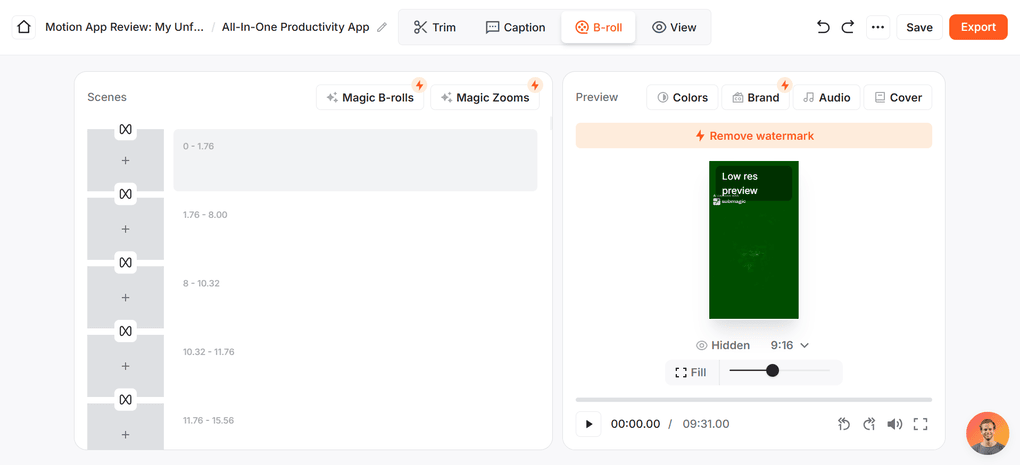Viewport: 1020px width, 465px height.
Task: Toggle the Fill preview mode
Action: click(x=691, y=372)
